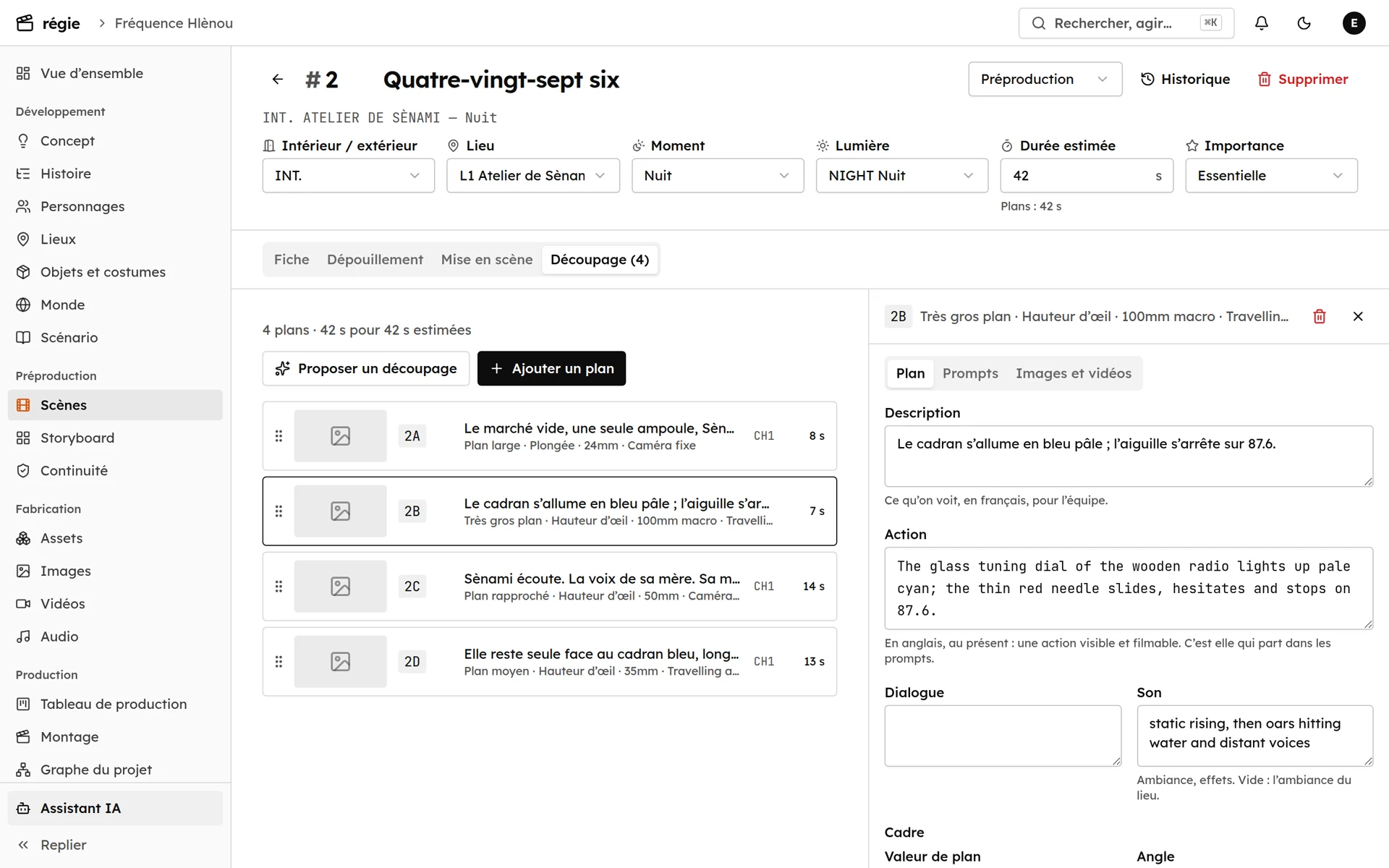Open user avatar E menu
1389x868 pixels.
click(1354, 23)
